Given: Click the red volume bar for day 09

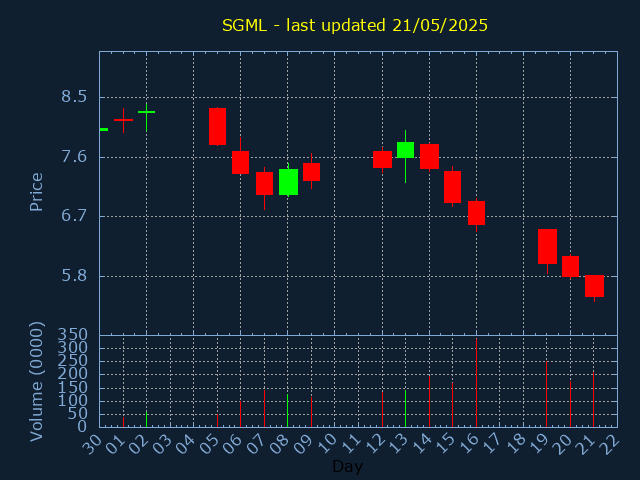Looking at the screenshot, I should click(311, 412).
